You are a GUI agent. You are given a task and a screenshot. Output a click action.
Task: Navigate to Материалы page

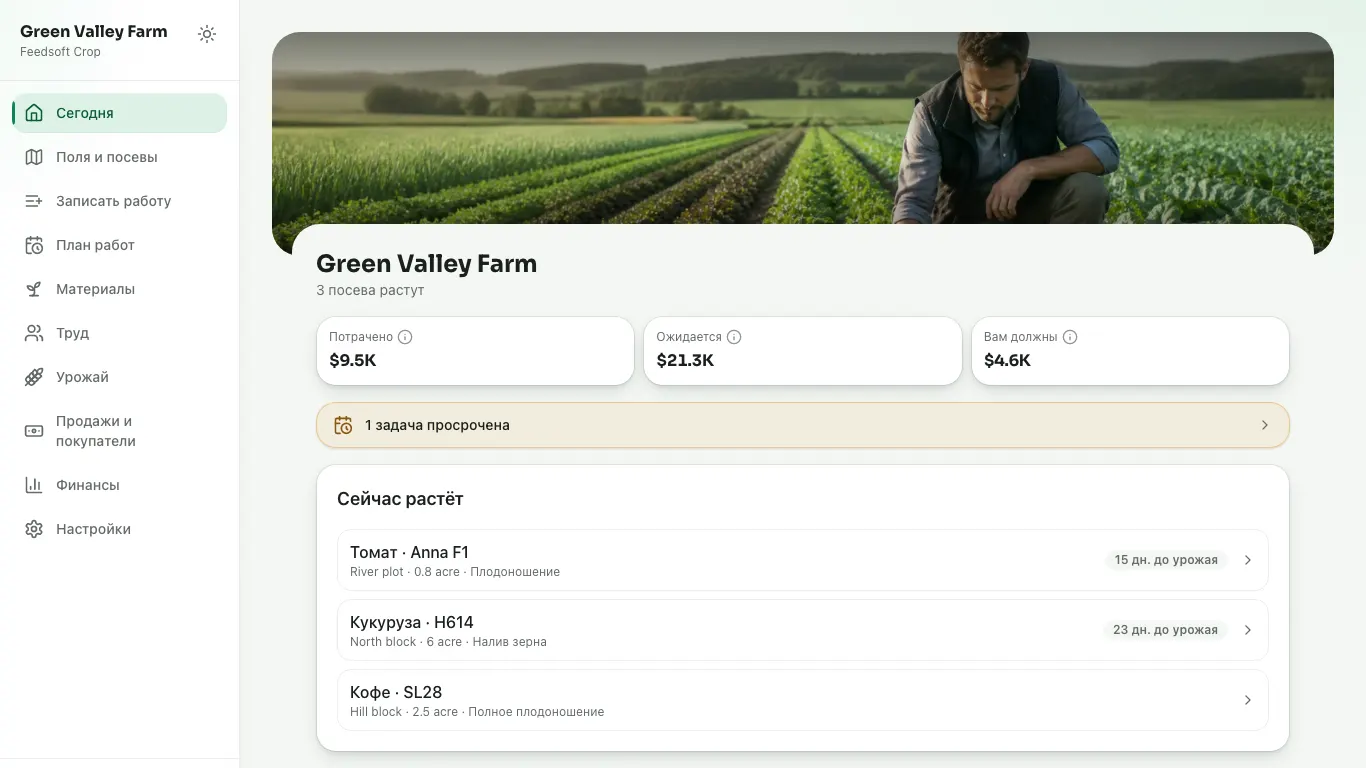pos(120,289)
